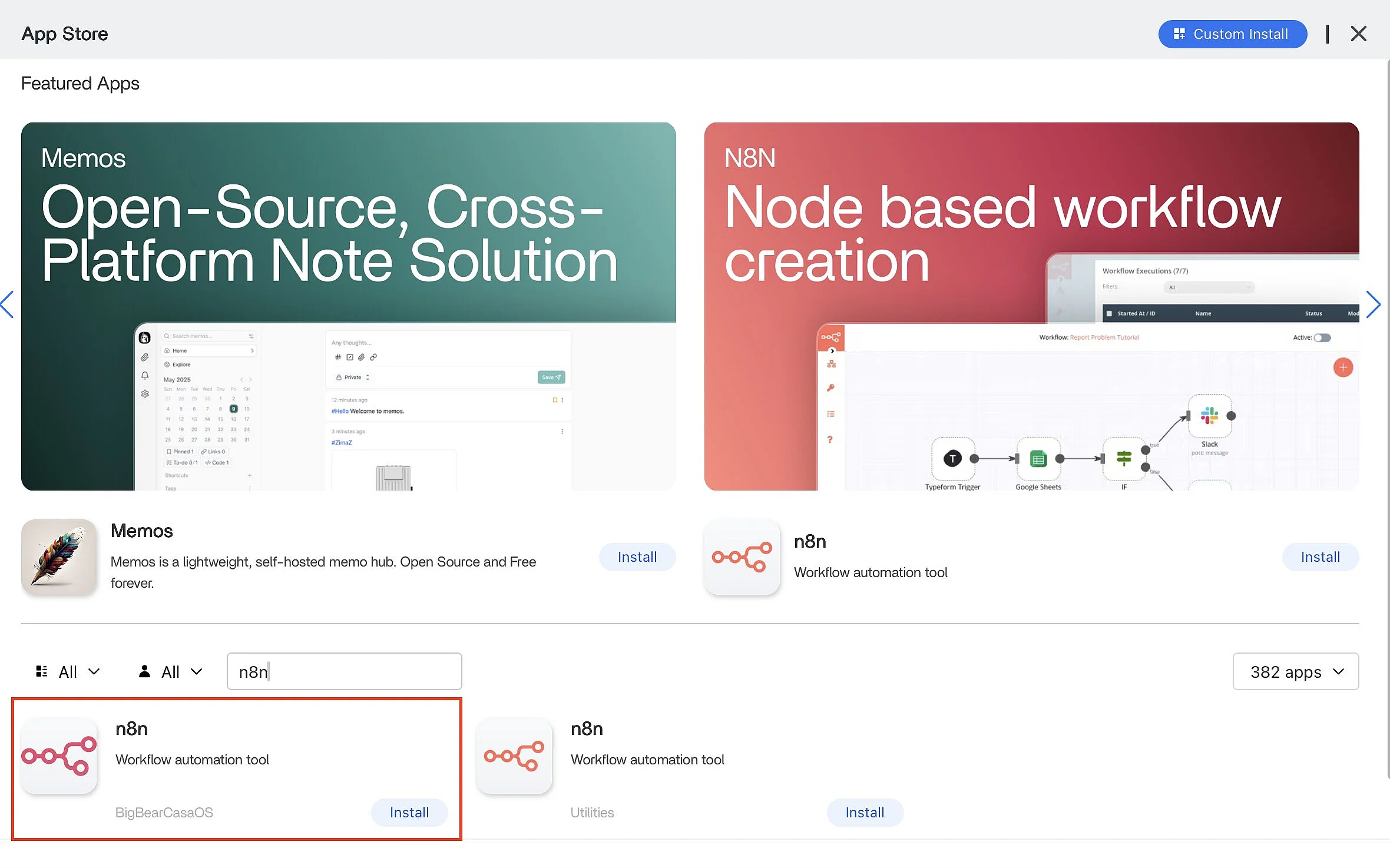Open the N8N featured banner

pos(1031,306)
